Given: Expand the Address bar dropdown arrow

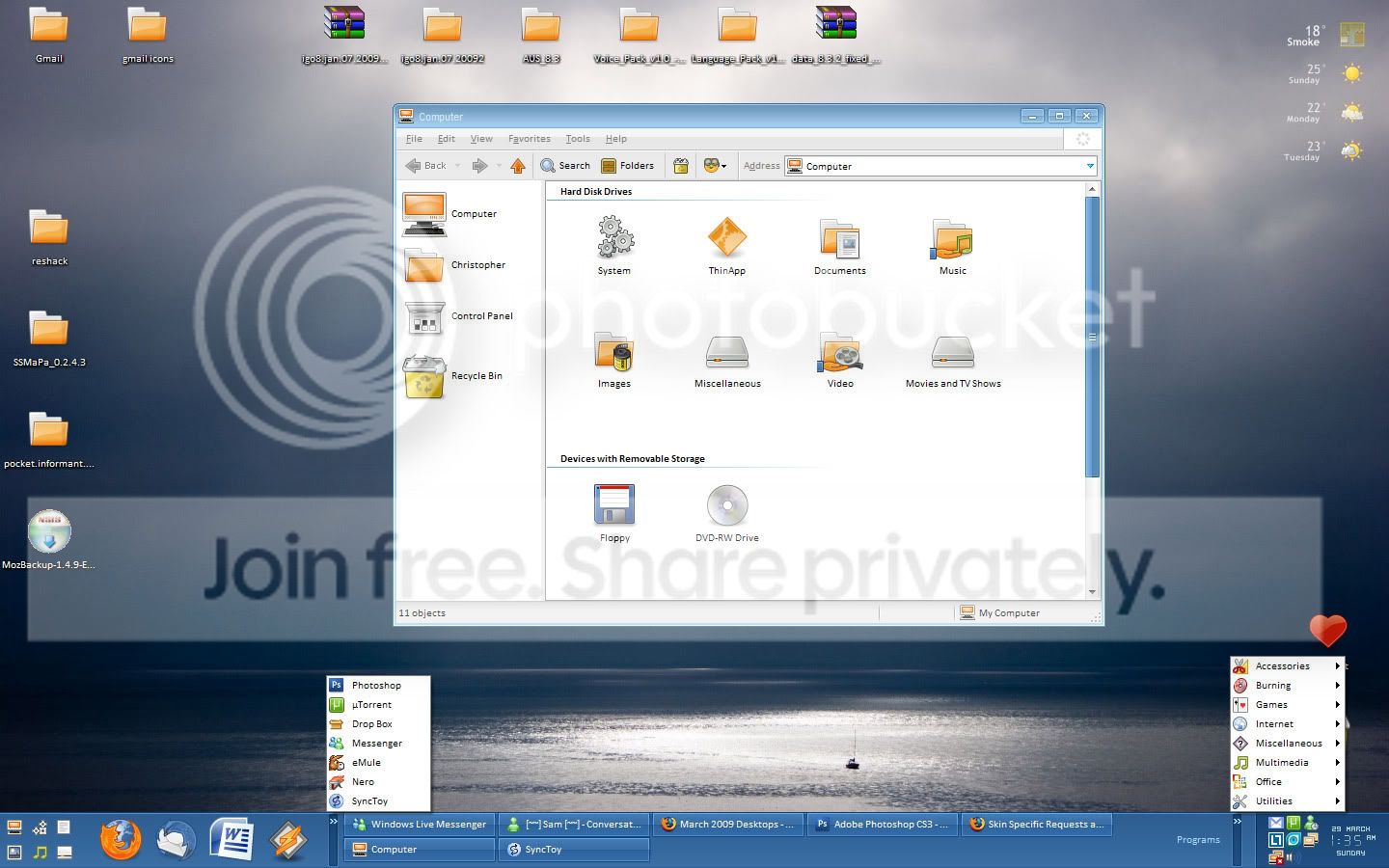Looking at the screenshot, I should (1090, 166).
